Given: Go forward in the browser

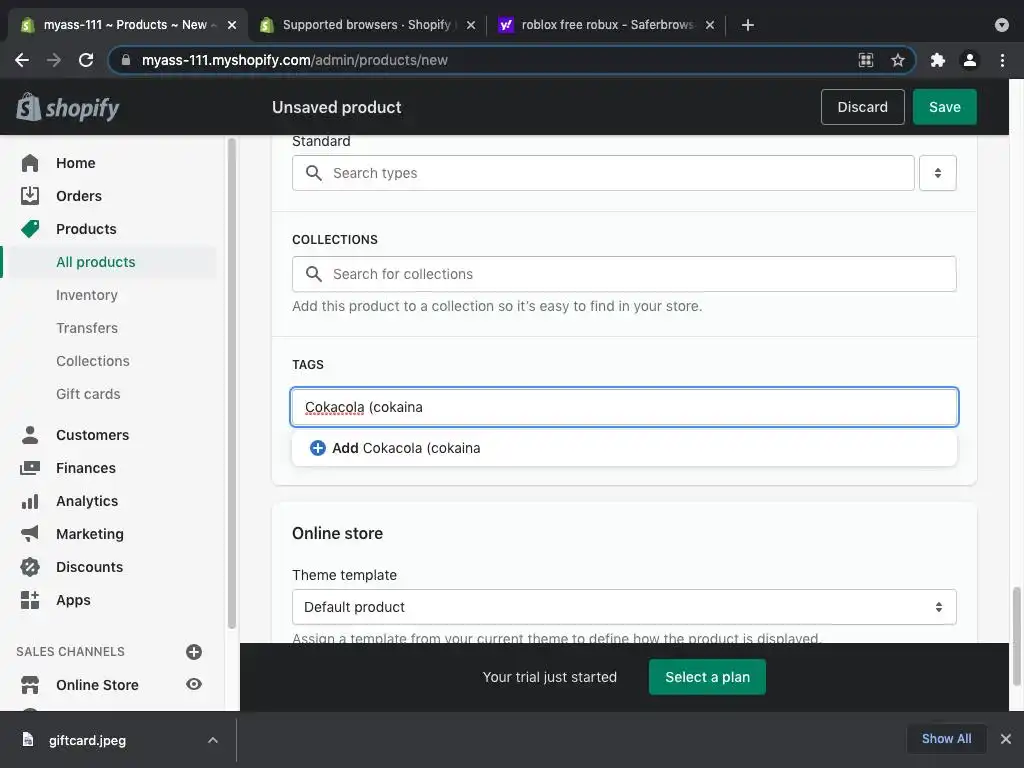Looking at the screenshot, I should [54, 60].
